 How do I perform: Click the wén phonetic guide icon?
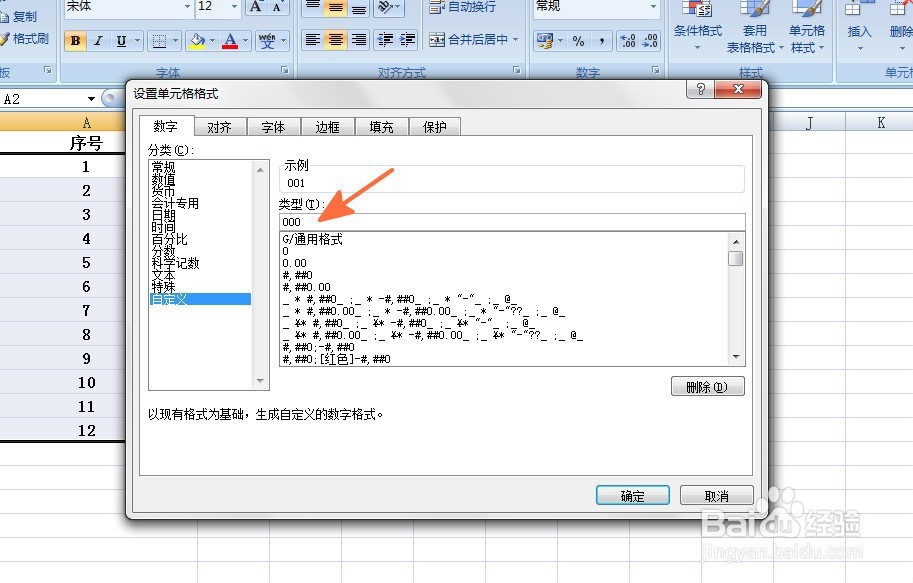click(x=267, y=41)
